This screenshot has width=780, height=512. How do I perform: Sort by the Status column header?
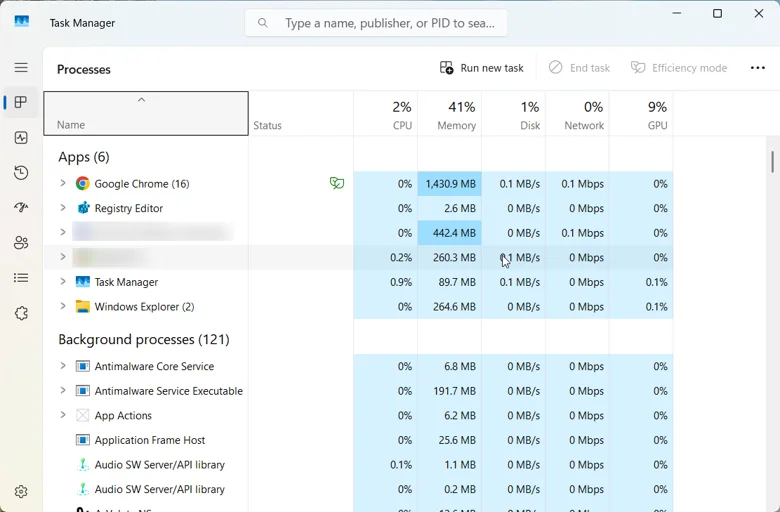pyautogui.click(x=301, y=113)
